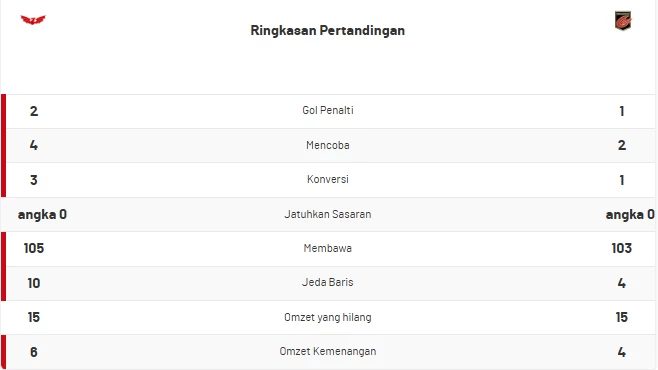Click the left 'angka 0' drop goal value
Screen dimensions: 658x370
[x=42, y=215]
